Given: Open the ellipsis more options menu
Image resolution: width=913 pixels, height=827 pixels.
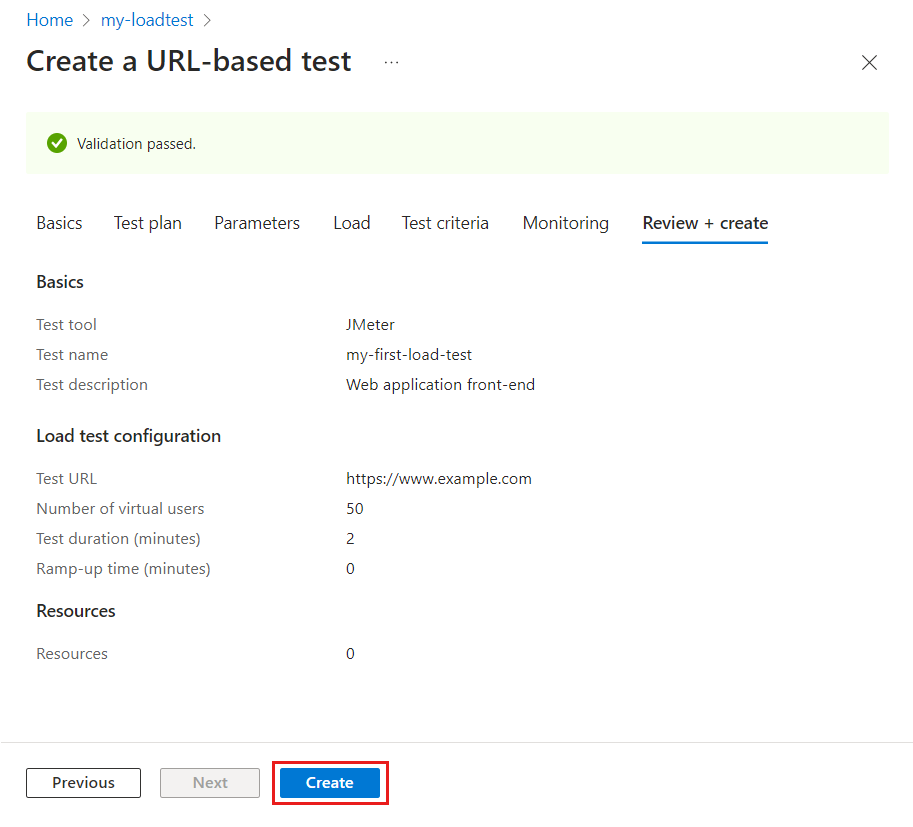Looking at the screenshot, I should click(391, 62).
